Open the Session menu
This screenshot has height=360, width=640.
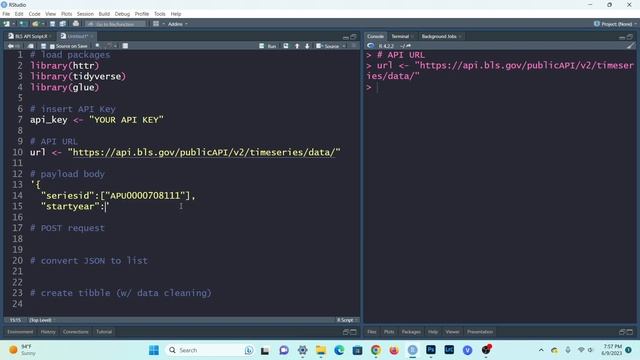pyautogui.click(x=85, y=14)
